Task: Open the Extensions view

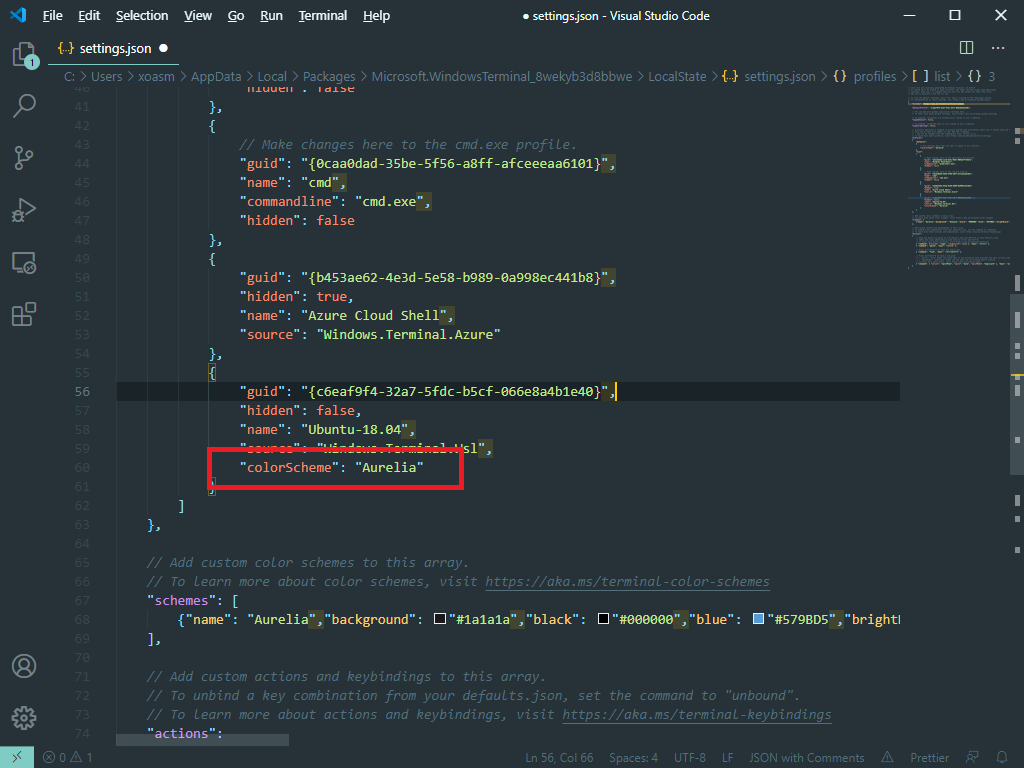Action: click(24, 314)
